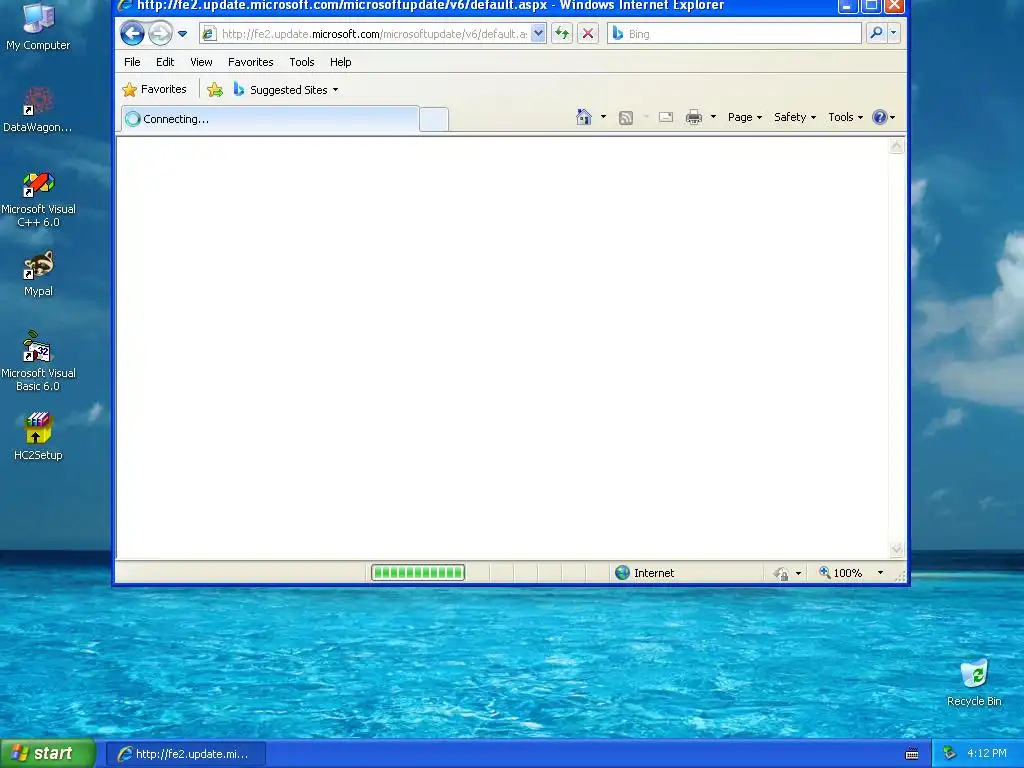Select the Recycle Bin icon

pos(974,682)
